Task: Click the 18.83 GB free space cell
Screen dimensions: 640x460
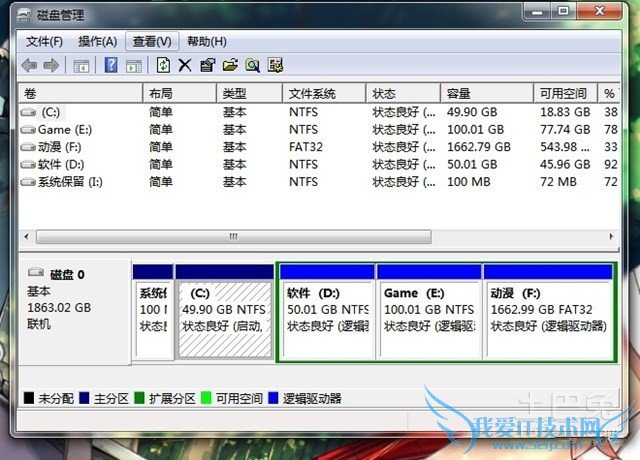Action: 565,112
